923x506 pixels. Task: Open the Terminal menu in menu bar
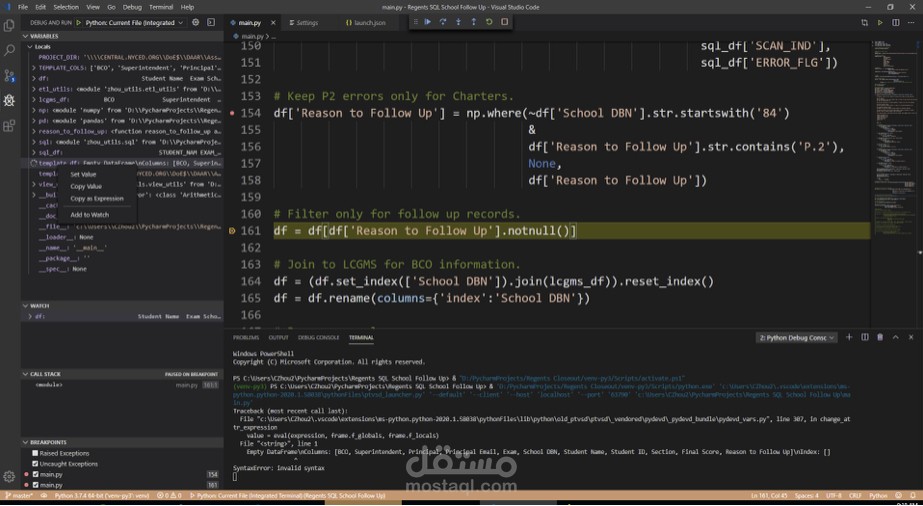pyautogui.click(x=161, y=7)
